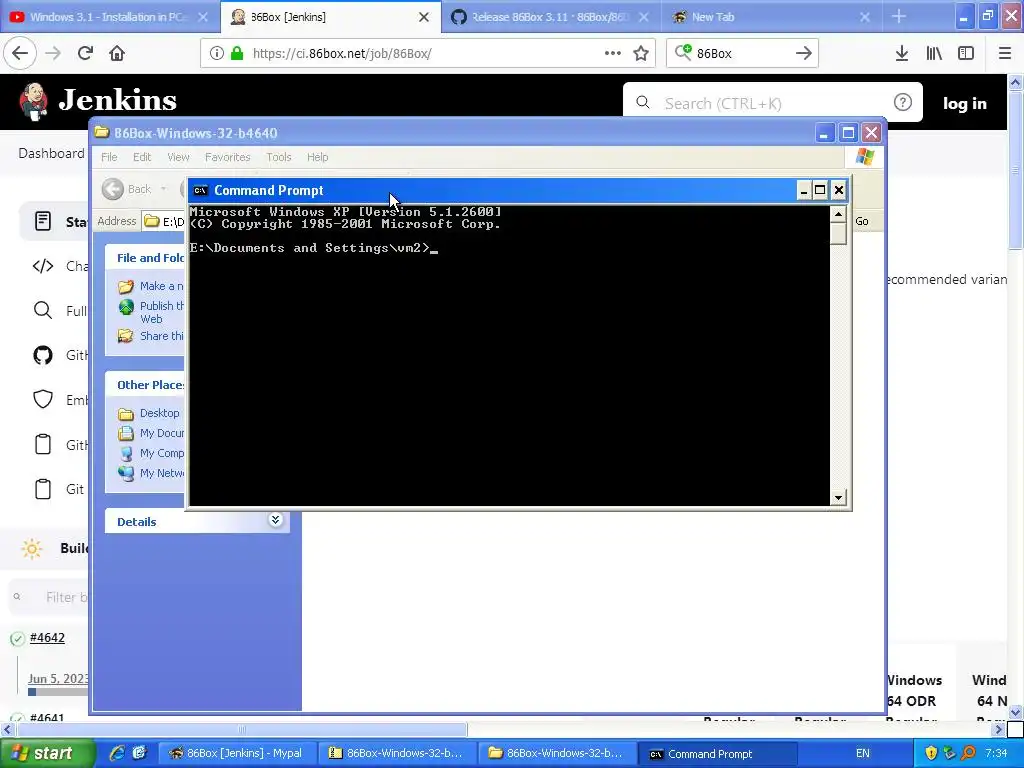Click the Jenkins butler logo

coord(33,101)
